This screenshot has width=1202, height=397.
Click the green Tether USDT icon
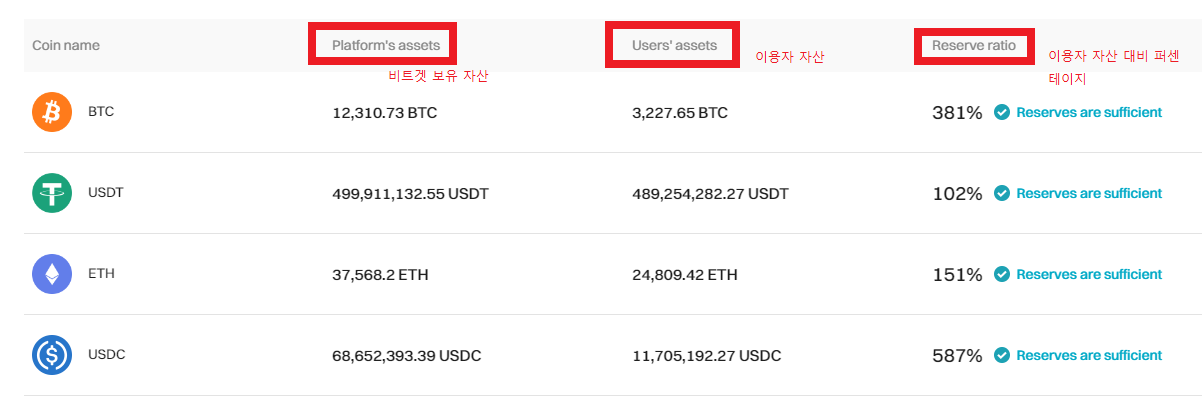[51, 193]
